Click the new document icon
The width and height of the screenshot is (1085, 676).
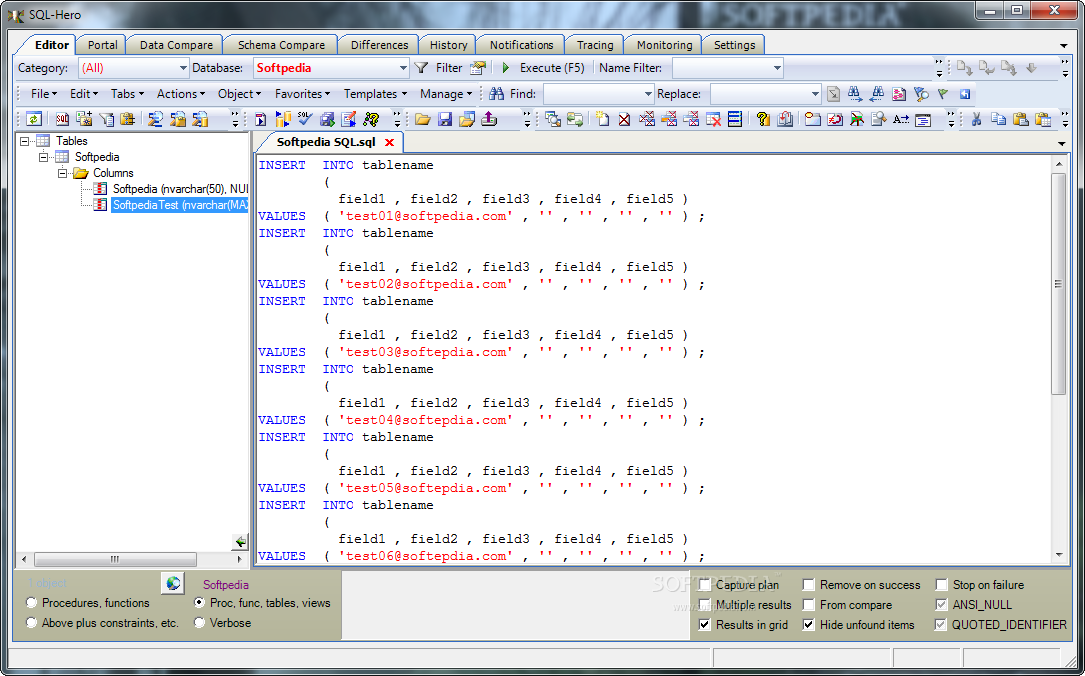point(602,119)
